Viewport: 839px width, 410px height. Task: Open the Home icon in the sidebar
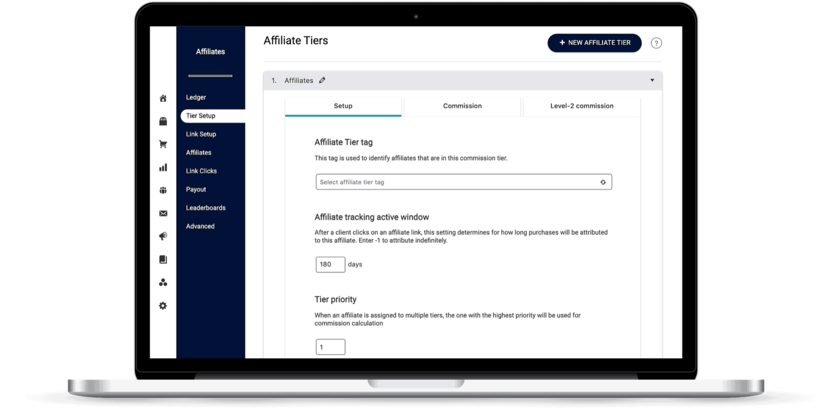163,98
